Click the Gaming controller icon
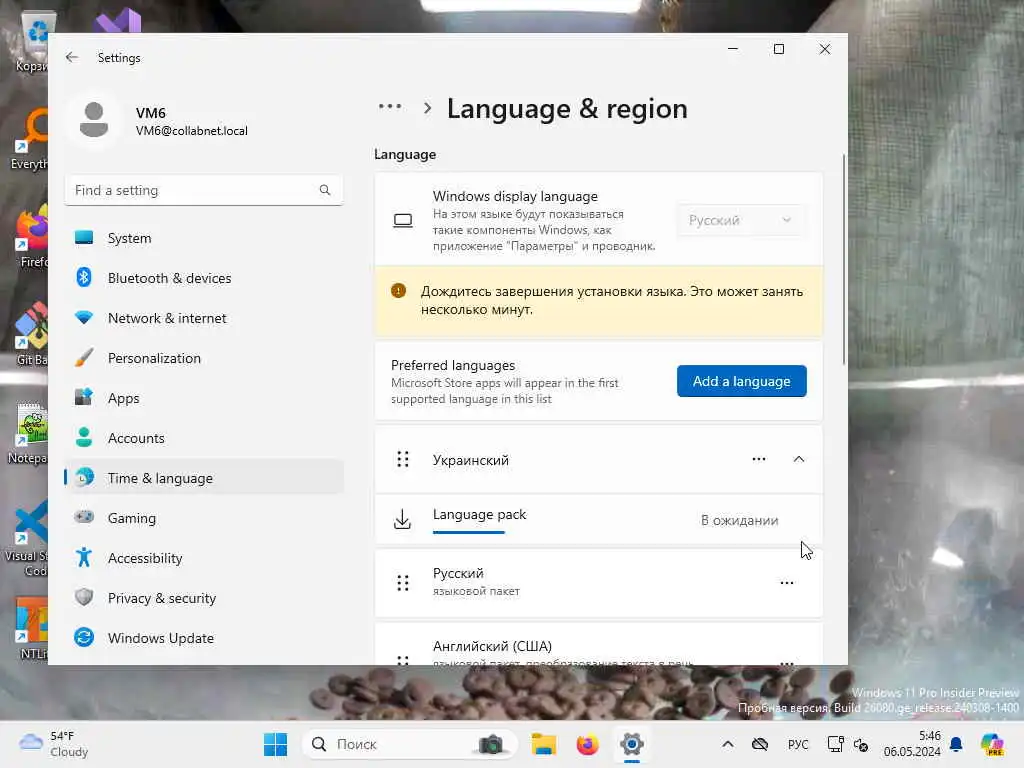This screenshot has height=768, width=1024. (x=84, y=517)
